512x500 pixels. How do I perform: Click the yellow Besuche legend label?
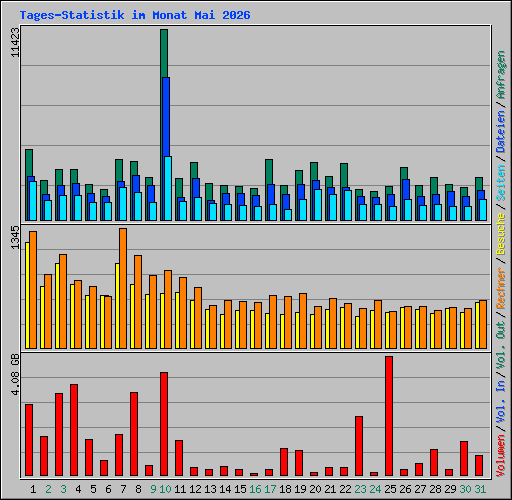(501, 234)
